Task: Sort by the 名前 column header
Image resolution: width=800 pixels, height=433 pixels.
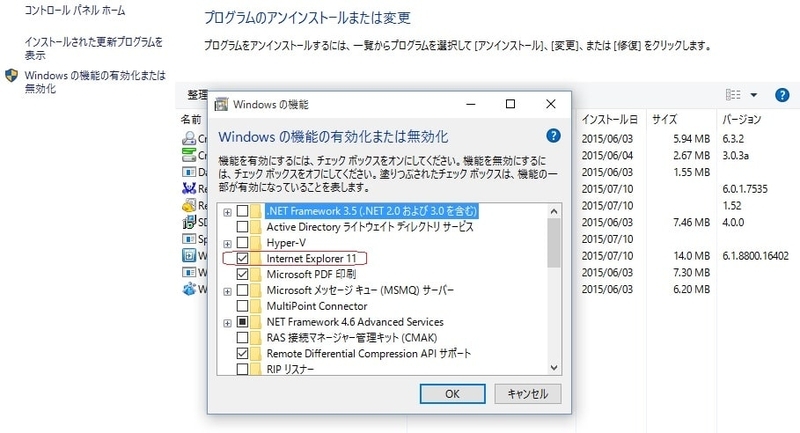Action: click(x=191, y=119)
